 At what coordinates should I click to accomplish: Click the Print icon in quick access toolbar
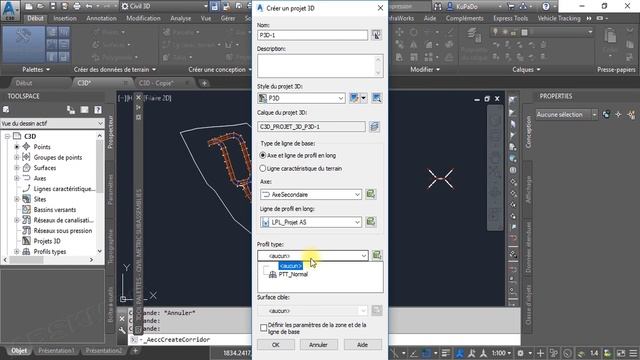point(77,6)
